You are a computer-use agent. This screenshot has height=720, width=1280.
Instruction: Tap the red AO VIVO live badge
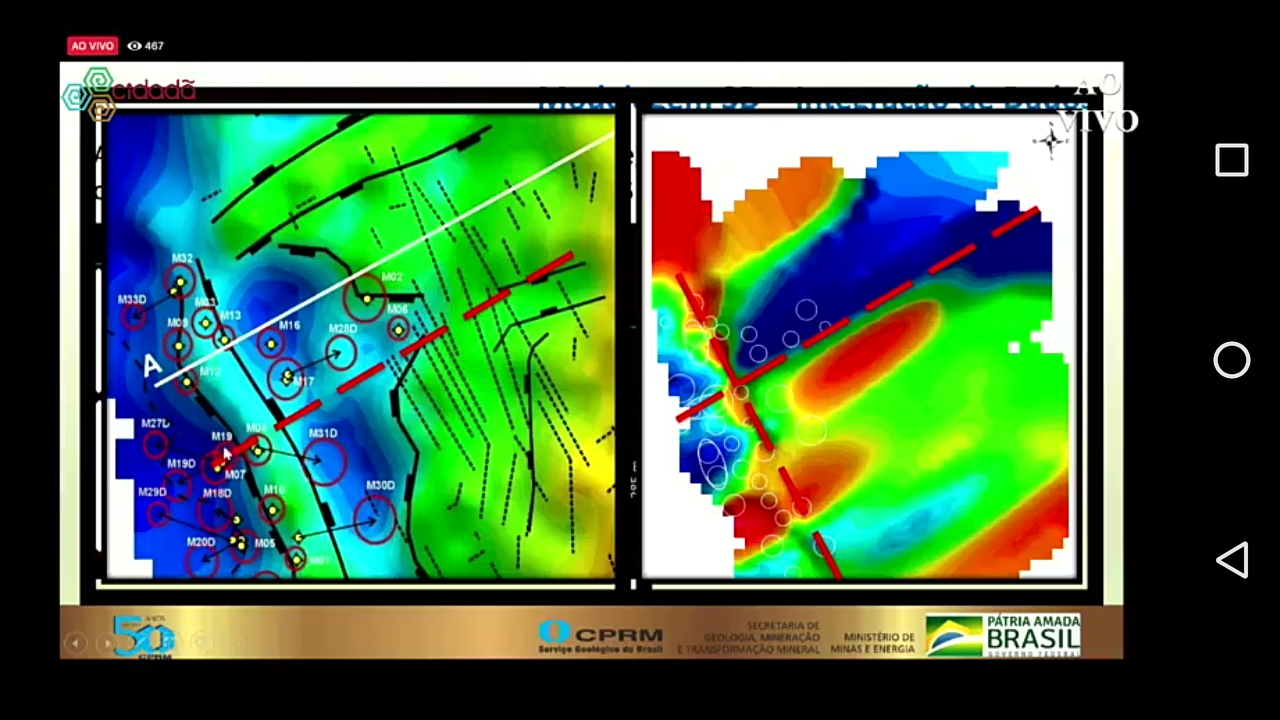pyautogui.click(x=93, y=46)
